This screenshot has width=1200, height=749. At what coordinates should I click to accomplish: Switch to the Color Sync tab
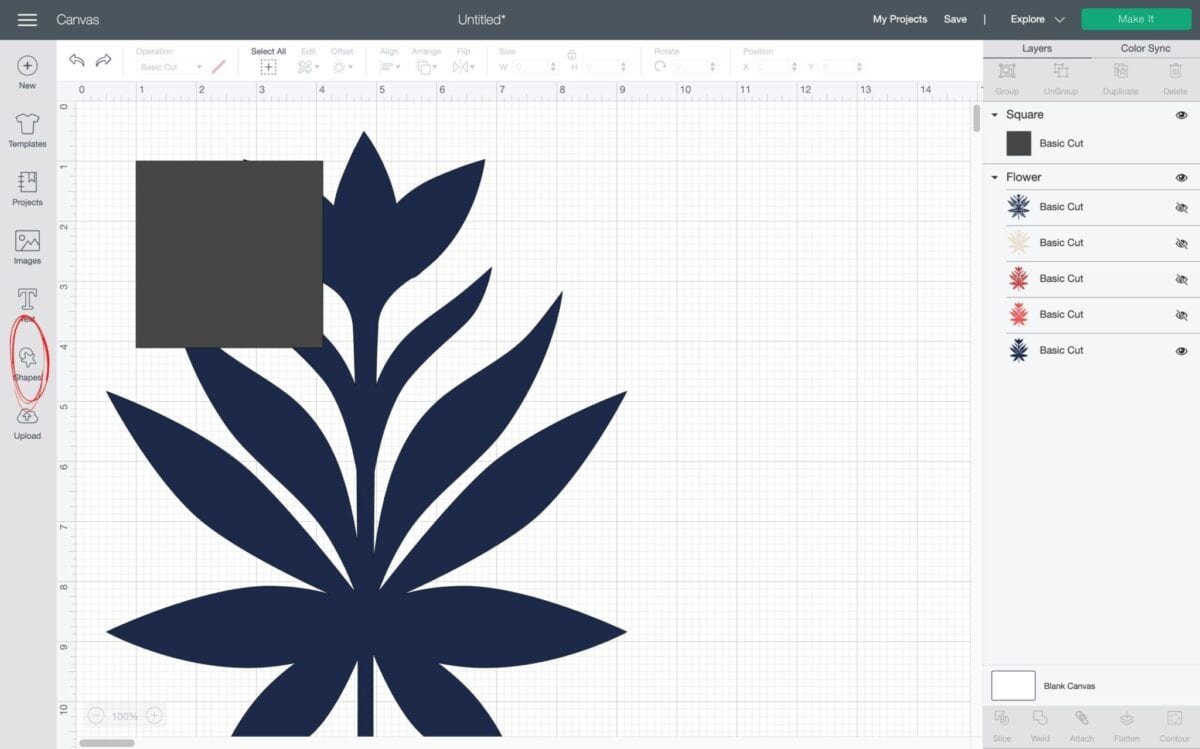click(1145, 48)
